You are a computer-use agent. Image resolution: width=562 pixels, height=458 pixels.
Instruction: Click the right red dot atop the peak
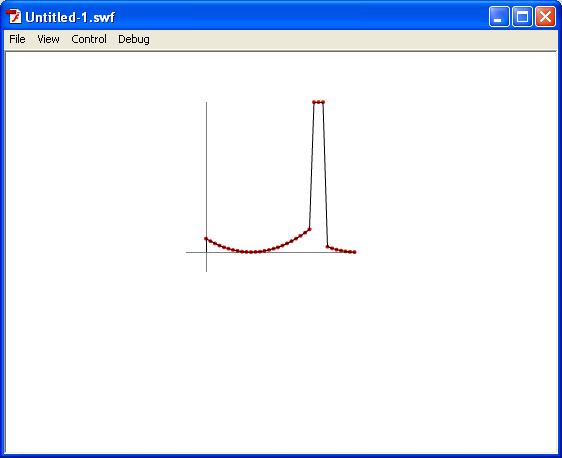point(323,102)
